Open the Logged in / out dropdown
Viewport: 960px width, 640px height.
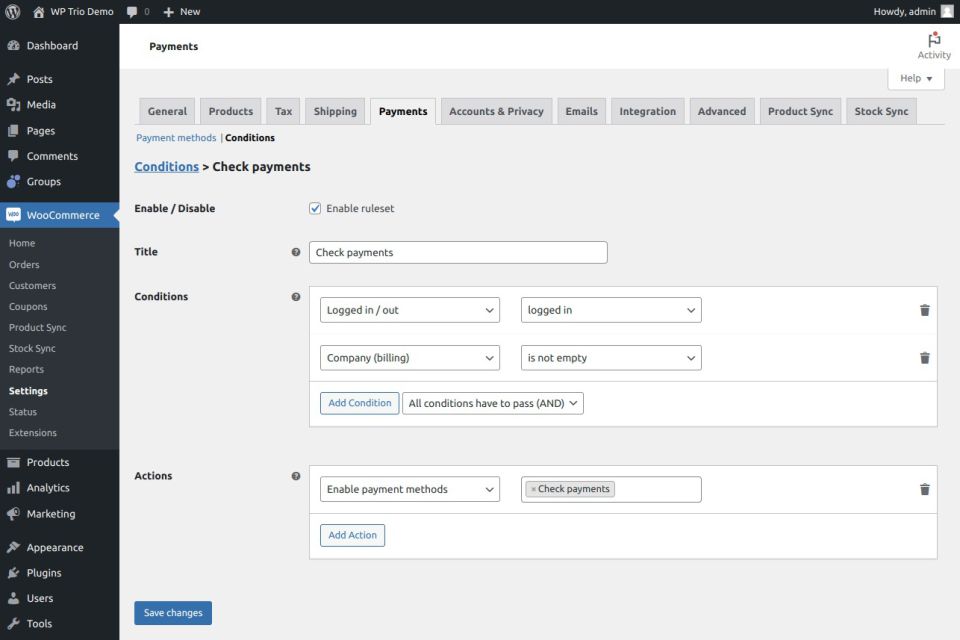tap(410, 310)
